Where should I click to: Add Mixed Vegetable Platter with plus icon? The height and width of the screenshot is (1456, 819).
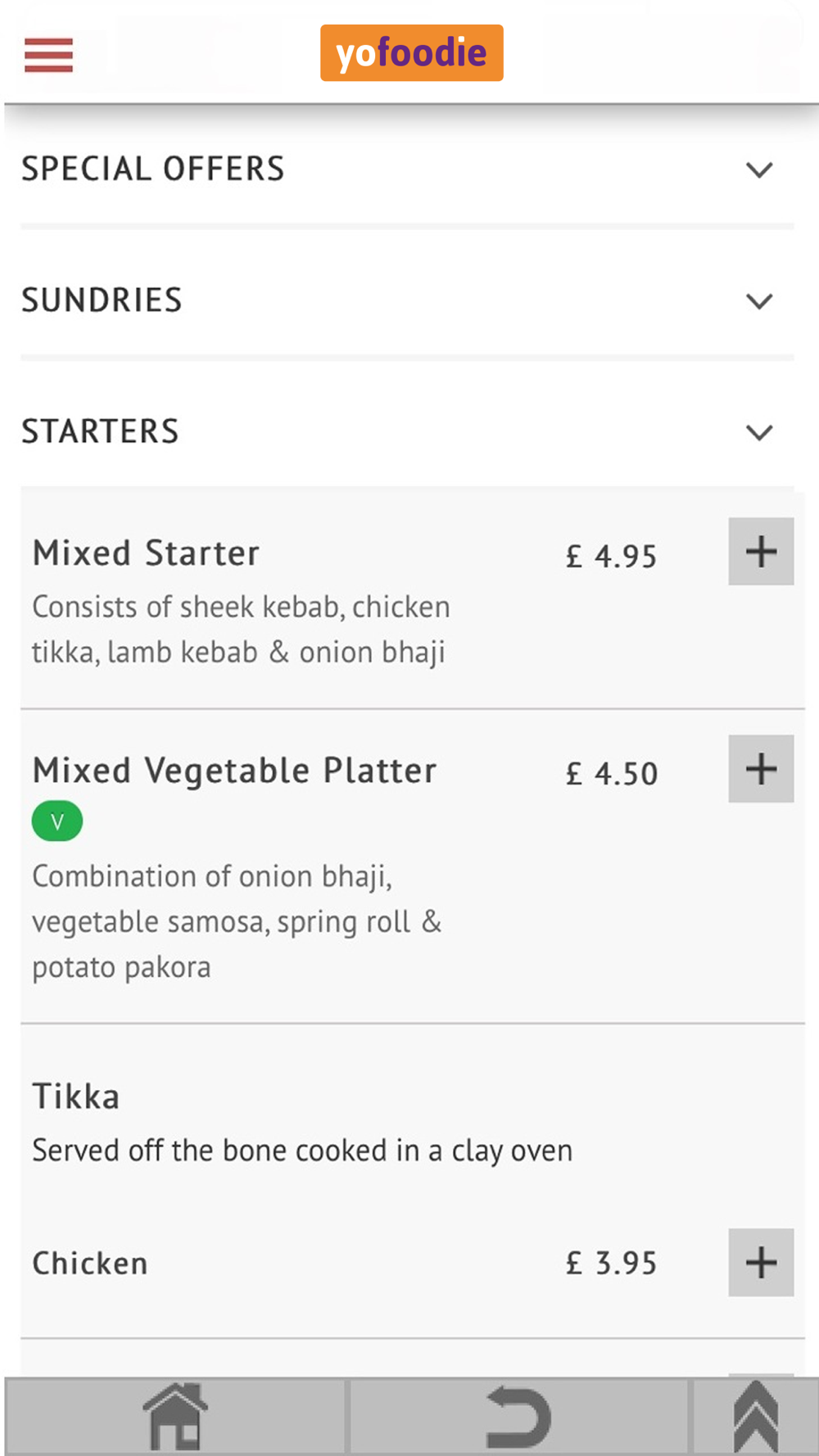(761, 768)
